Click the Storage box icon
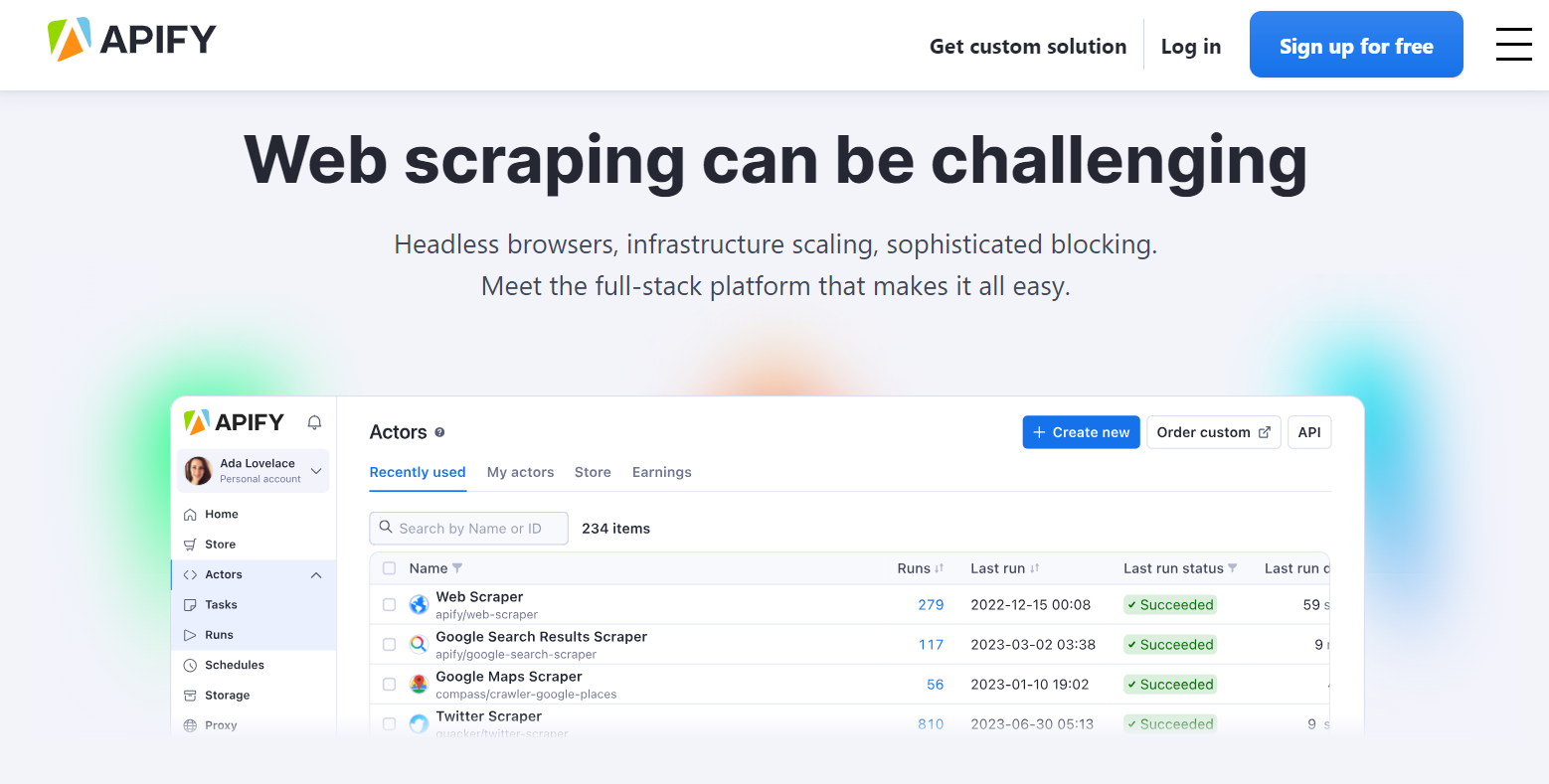Screen dimensions: 1549x784 pyautogui.click(x=190, y=696)
